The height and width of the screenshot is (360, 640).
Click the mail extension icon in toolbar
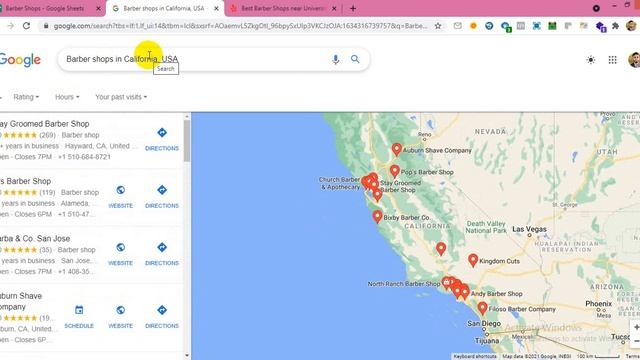[458, 26]
